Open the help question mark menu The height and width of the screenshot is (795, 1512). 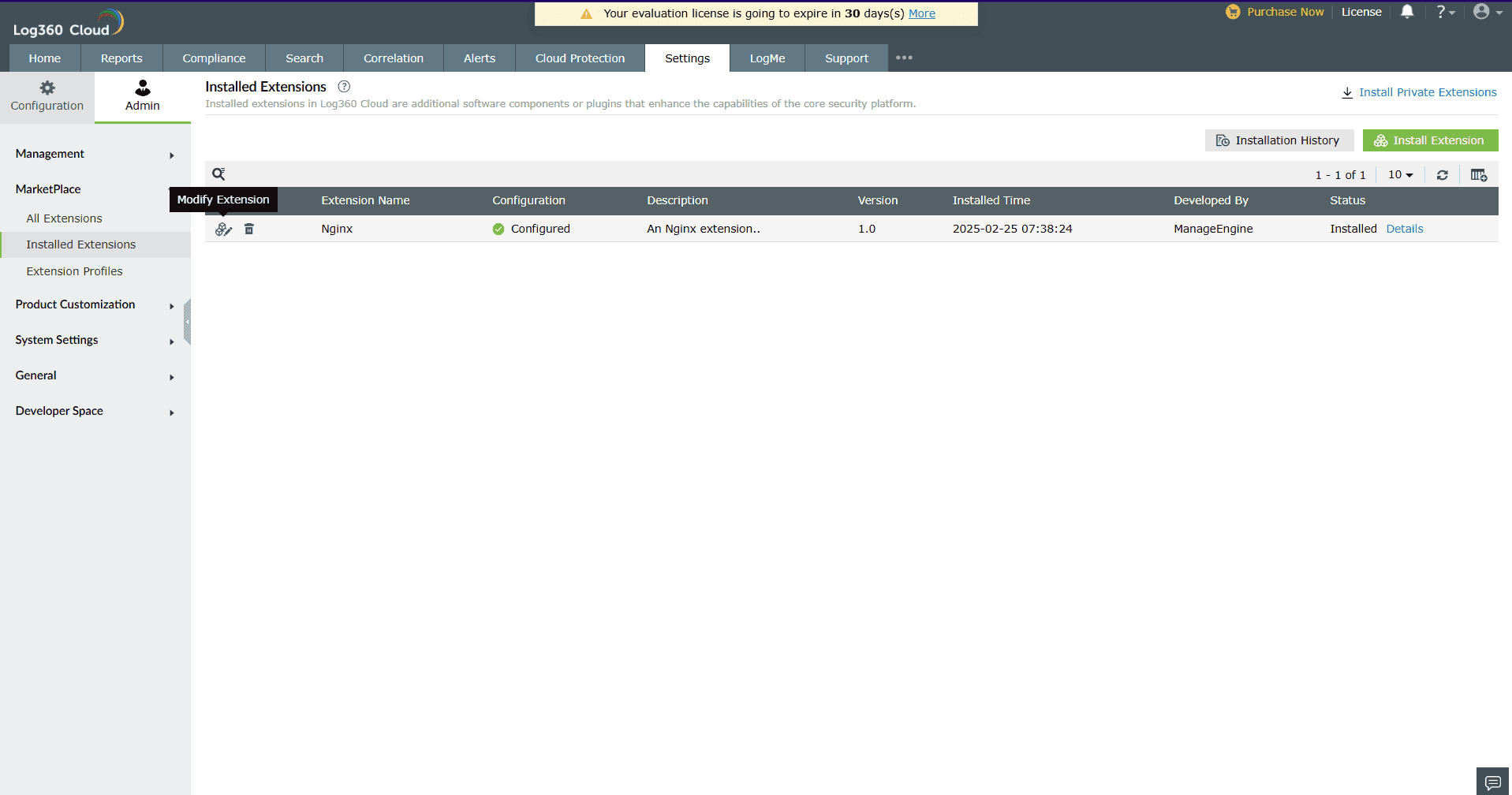[1445, 12]
